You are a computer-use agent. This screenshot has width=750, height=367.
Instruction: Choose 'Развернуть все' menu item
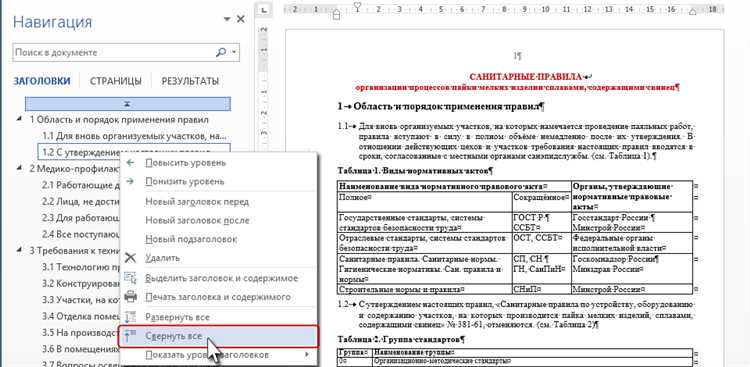(x=219, y=317)
